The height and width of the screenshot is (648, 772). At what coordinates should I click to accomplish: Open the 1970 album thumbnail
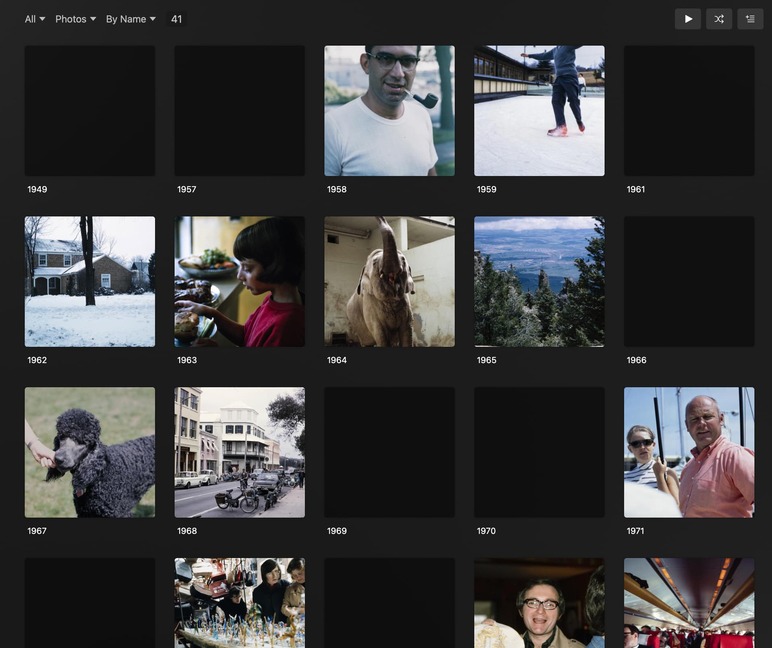click(x=539, y=452)
